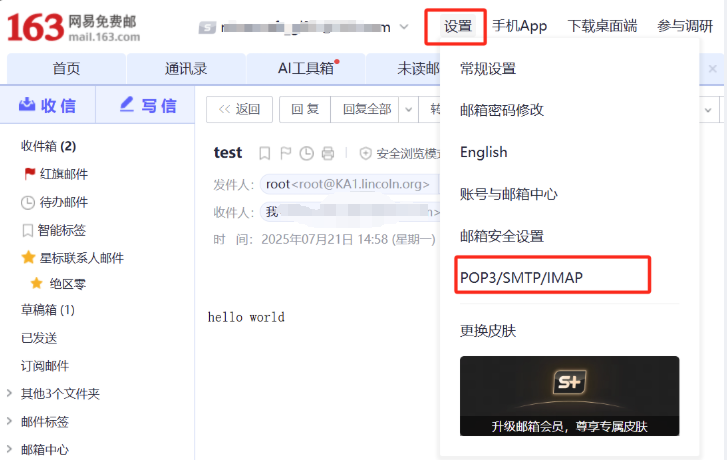
Task: Select 常规设置 from settings menu
Action: click(488, 69)
